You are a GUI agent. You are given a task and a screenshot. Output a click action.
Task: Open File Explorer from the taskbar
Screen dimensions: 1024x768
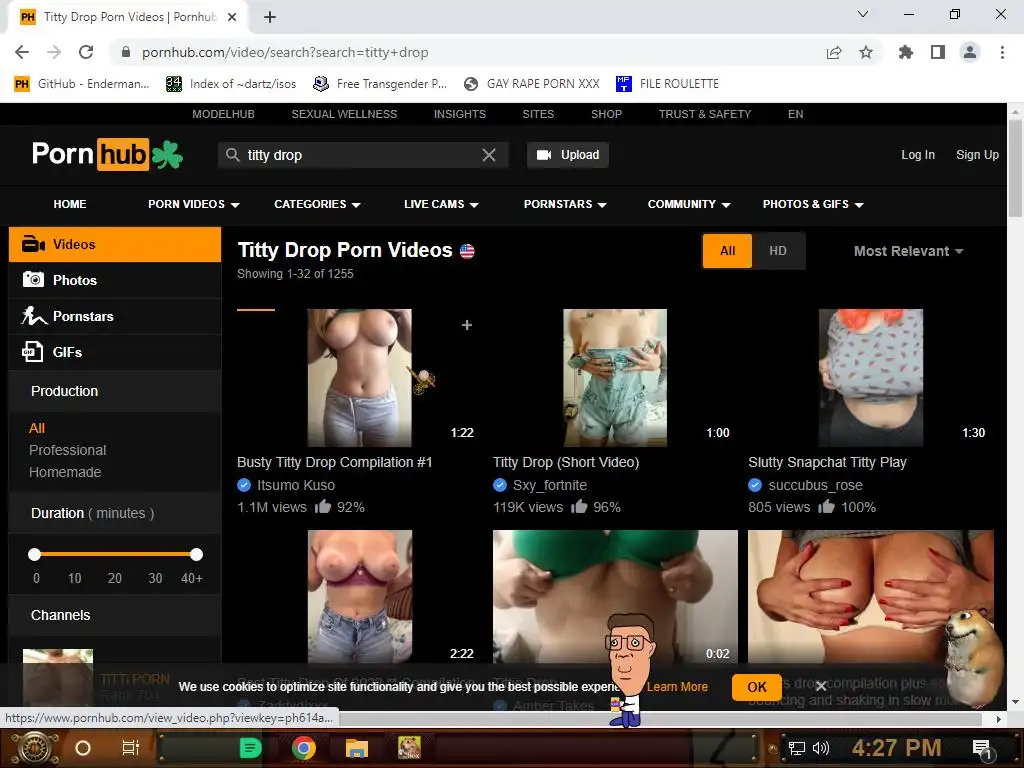point(357,748)
